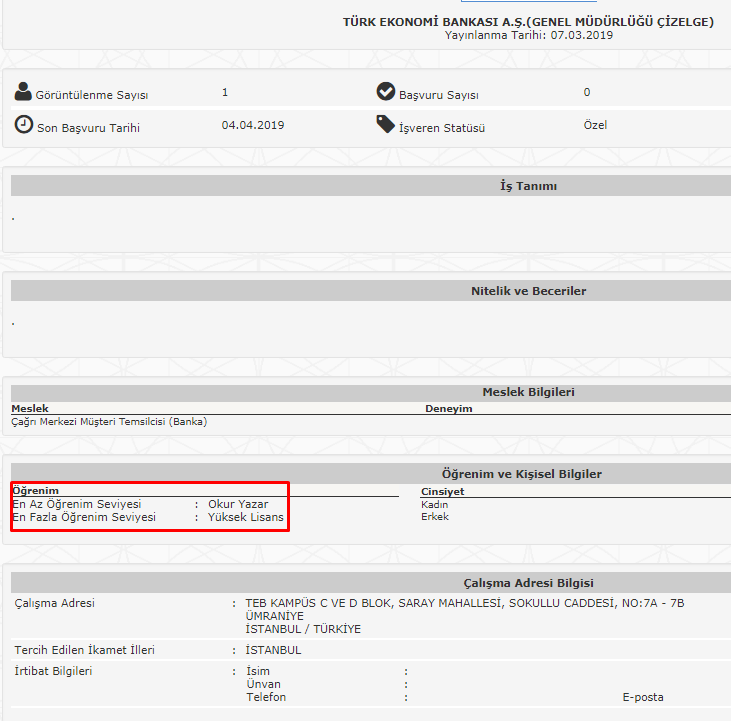This screenshot has height=721, width=731.
Task: Click the Öğrenim subheading
Action: coord(36,491)
